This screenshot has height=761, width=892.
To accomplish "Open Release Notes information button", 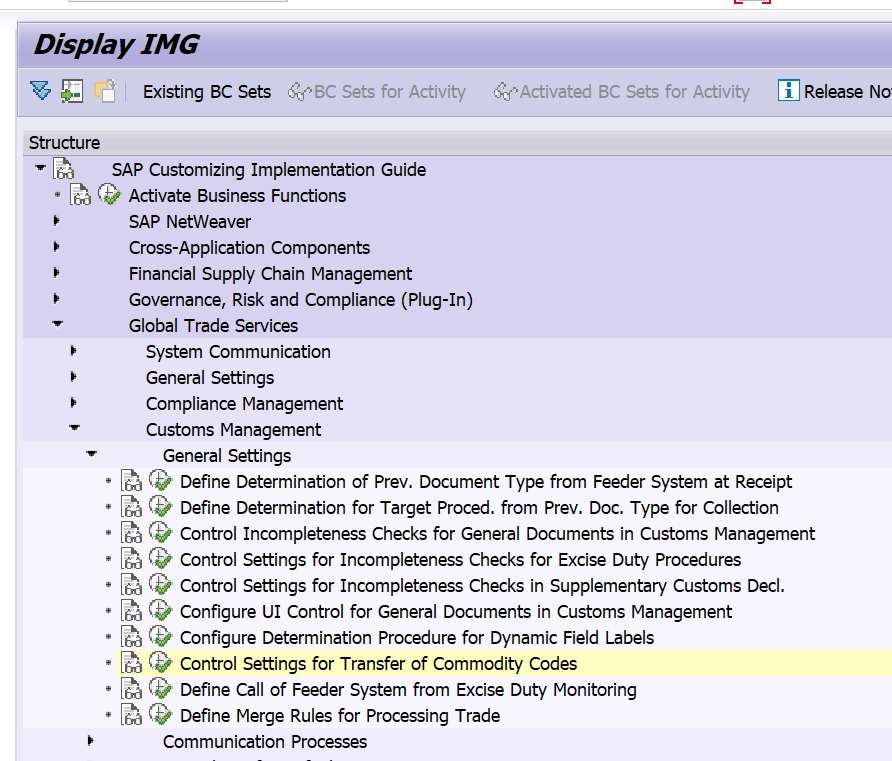I will [834, 91].
